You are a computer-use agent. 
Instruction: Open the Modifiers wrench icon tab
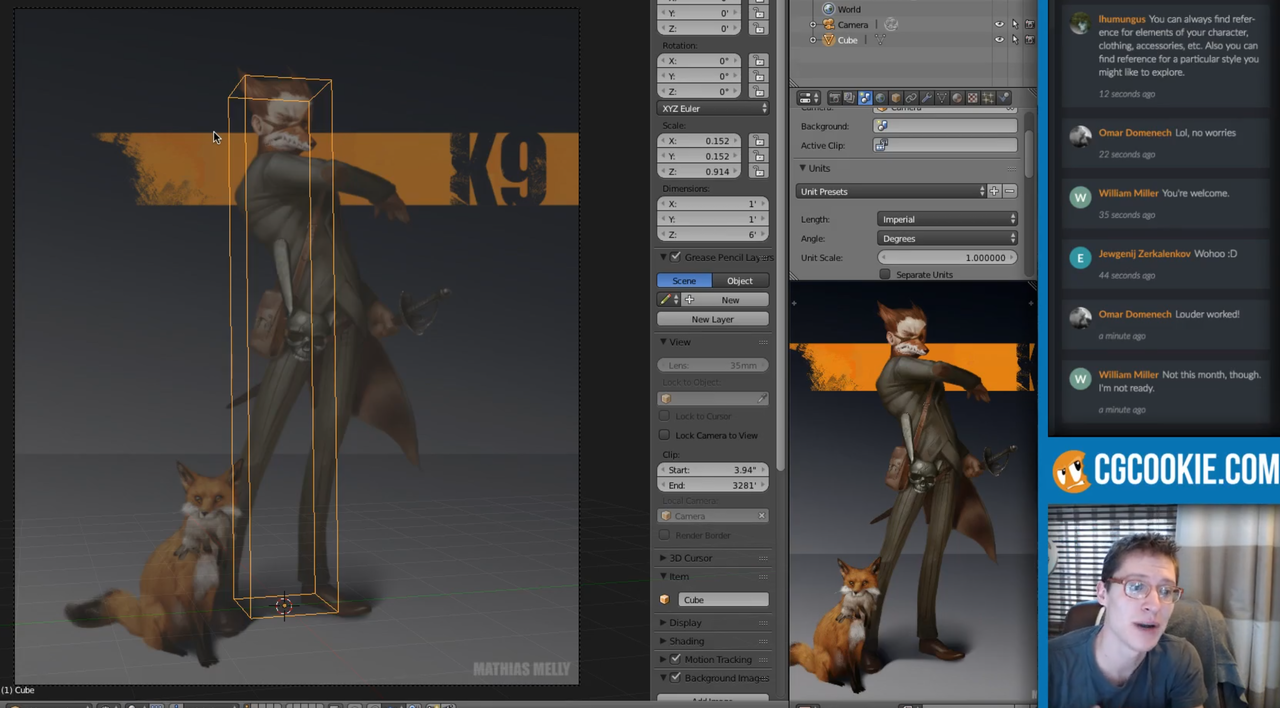[x=926, y=98]
